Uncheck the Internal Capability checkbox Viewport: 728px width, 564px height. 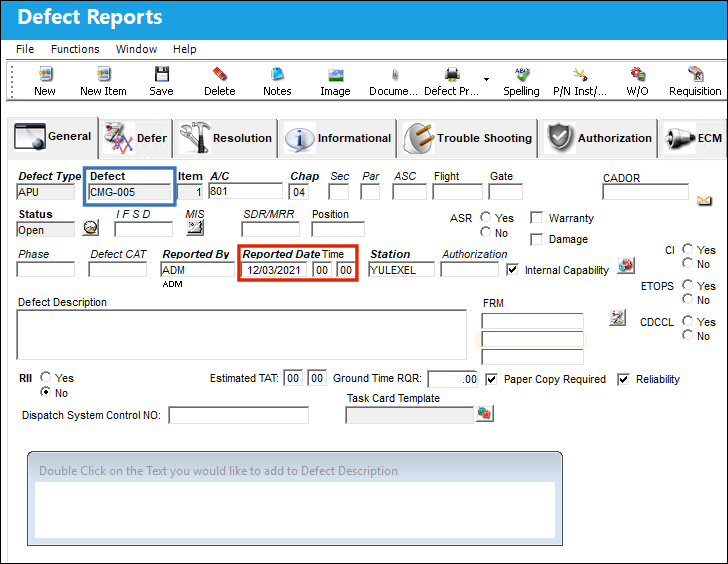coord(513,270)
